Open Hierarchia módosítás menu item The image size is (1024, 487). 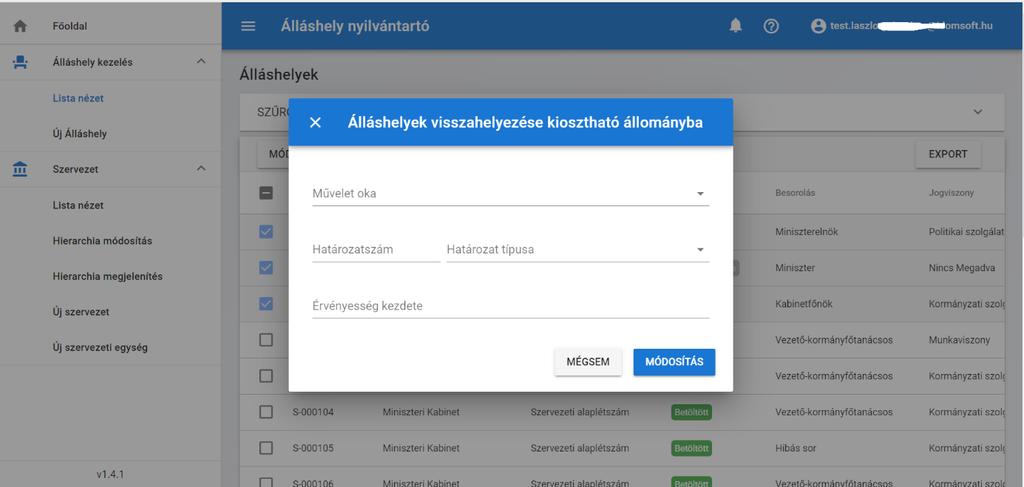click(103, 241)
